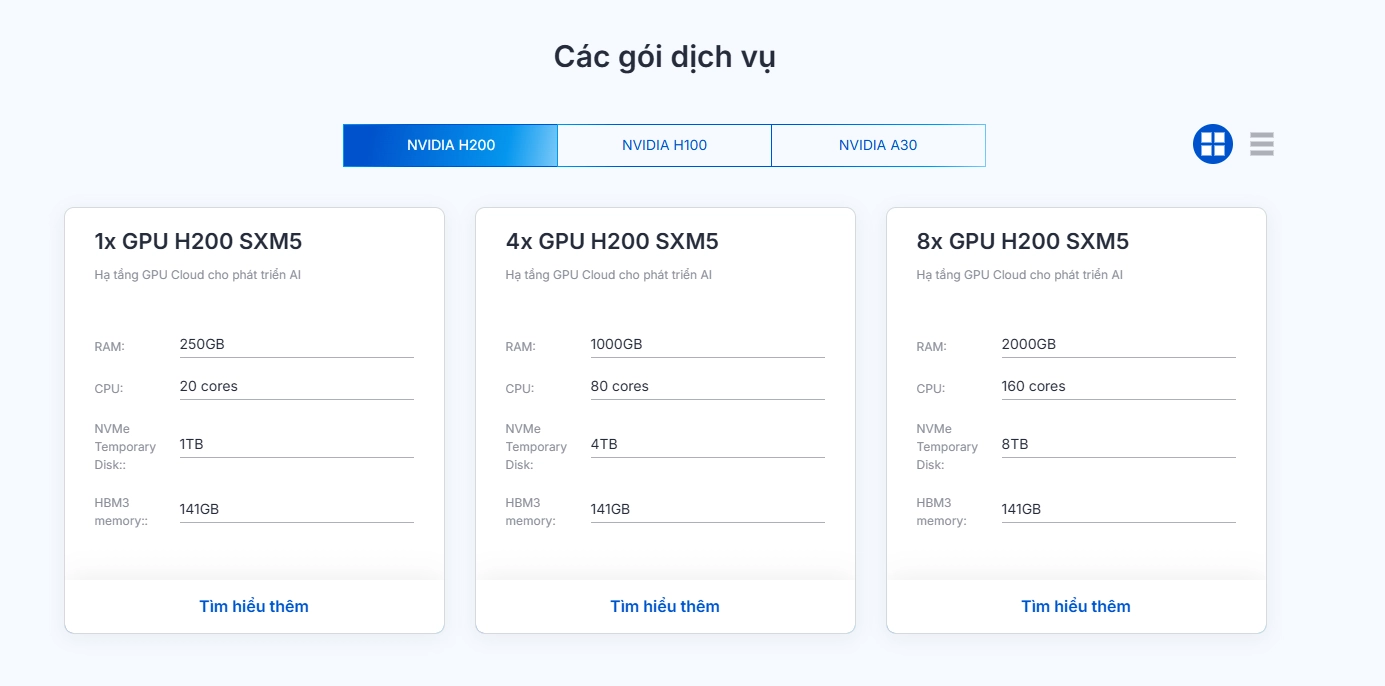Select the NVIDIA A30 tab

pyautogui.click(x=877, y=144)
